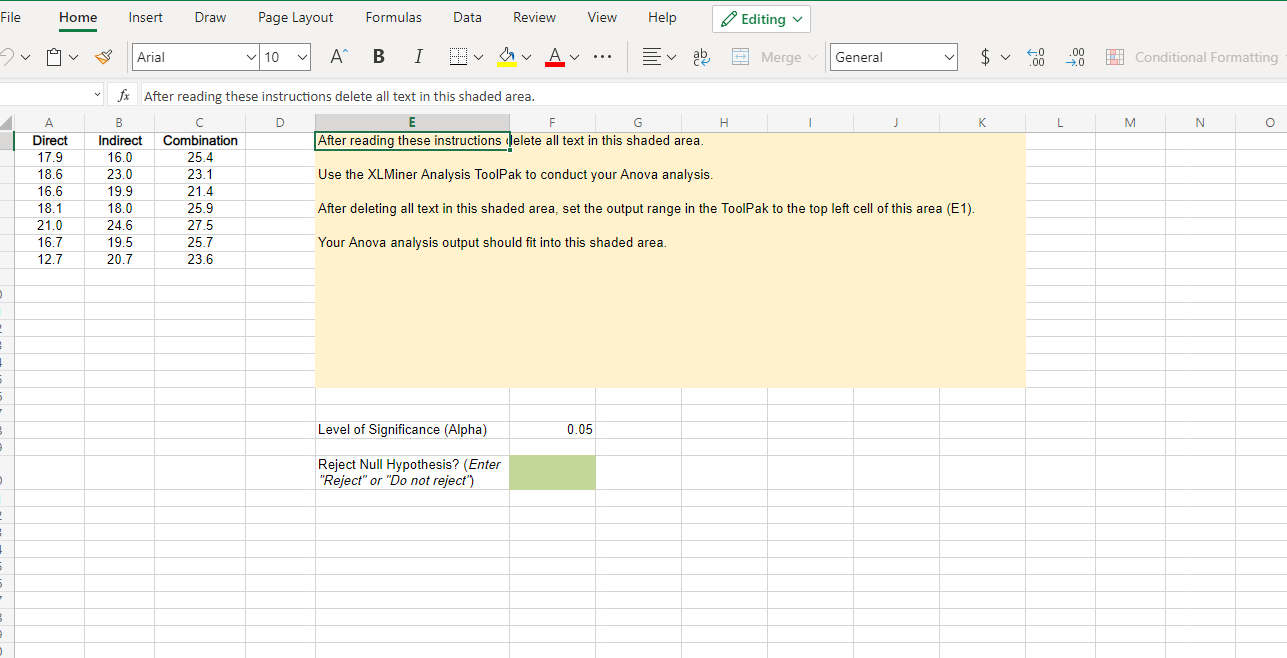Apply Wrap Text to the cell

701,57
